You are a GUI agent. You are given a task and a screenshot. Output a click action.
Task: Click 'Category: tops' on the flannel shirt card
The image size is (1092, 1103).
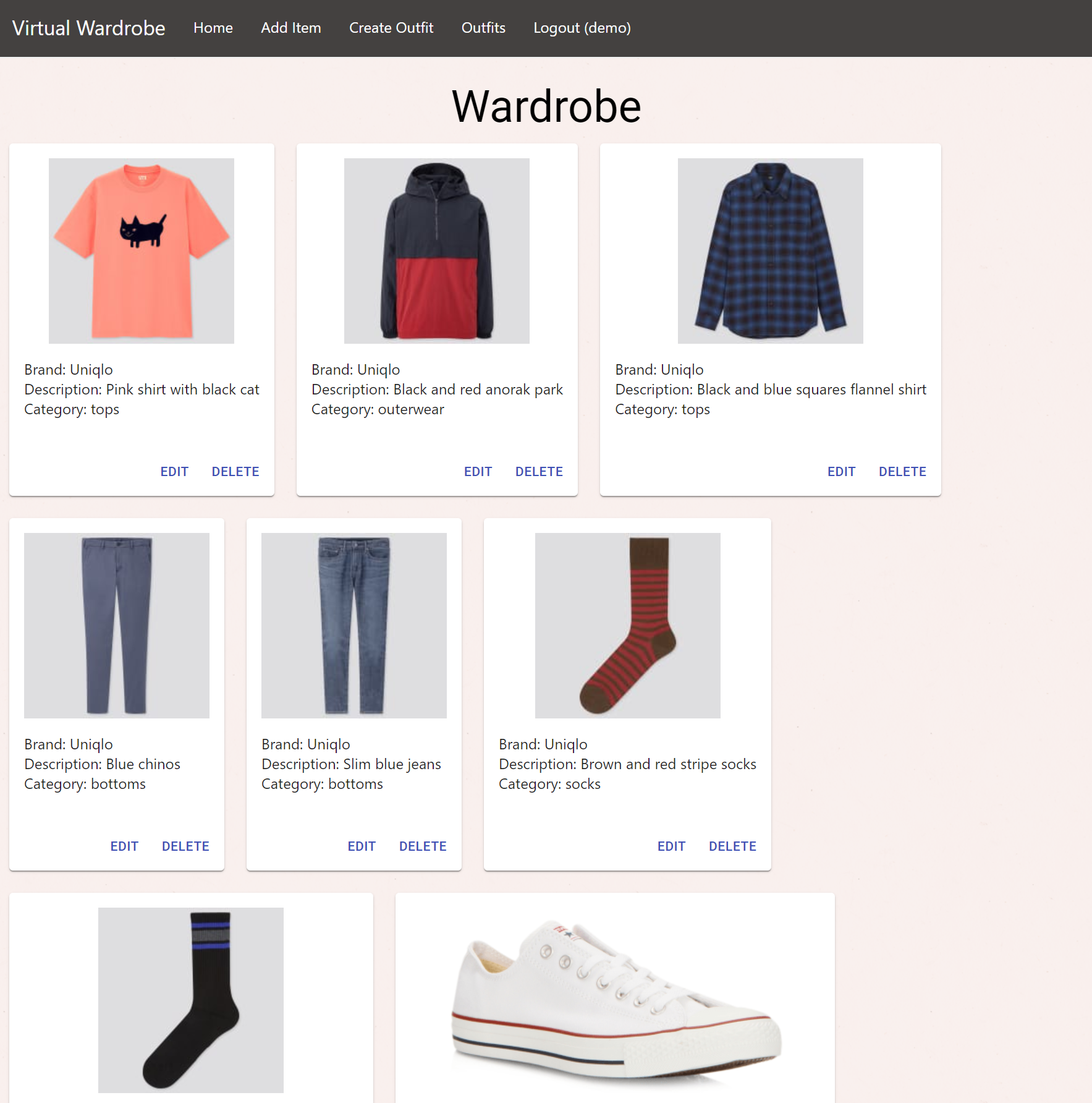coord(662,409)
